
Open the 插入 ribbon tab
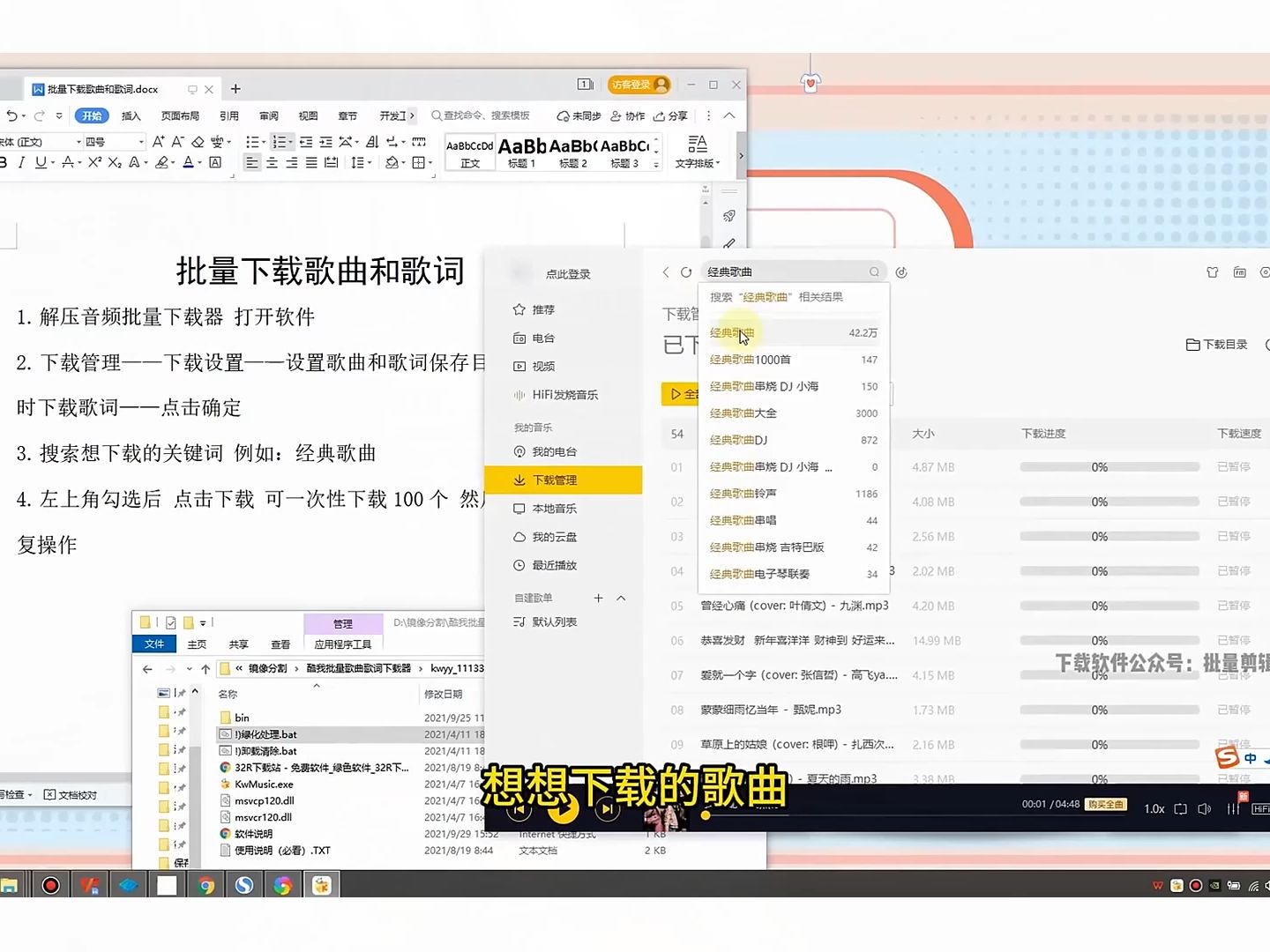[131, 115]
